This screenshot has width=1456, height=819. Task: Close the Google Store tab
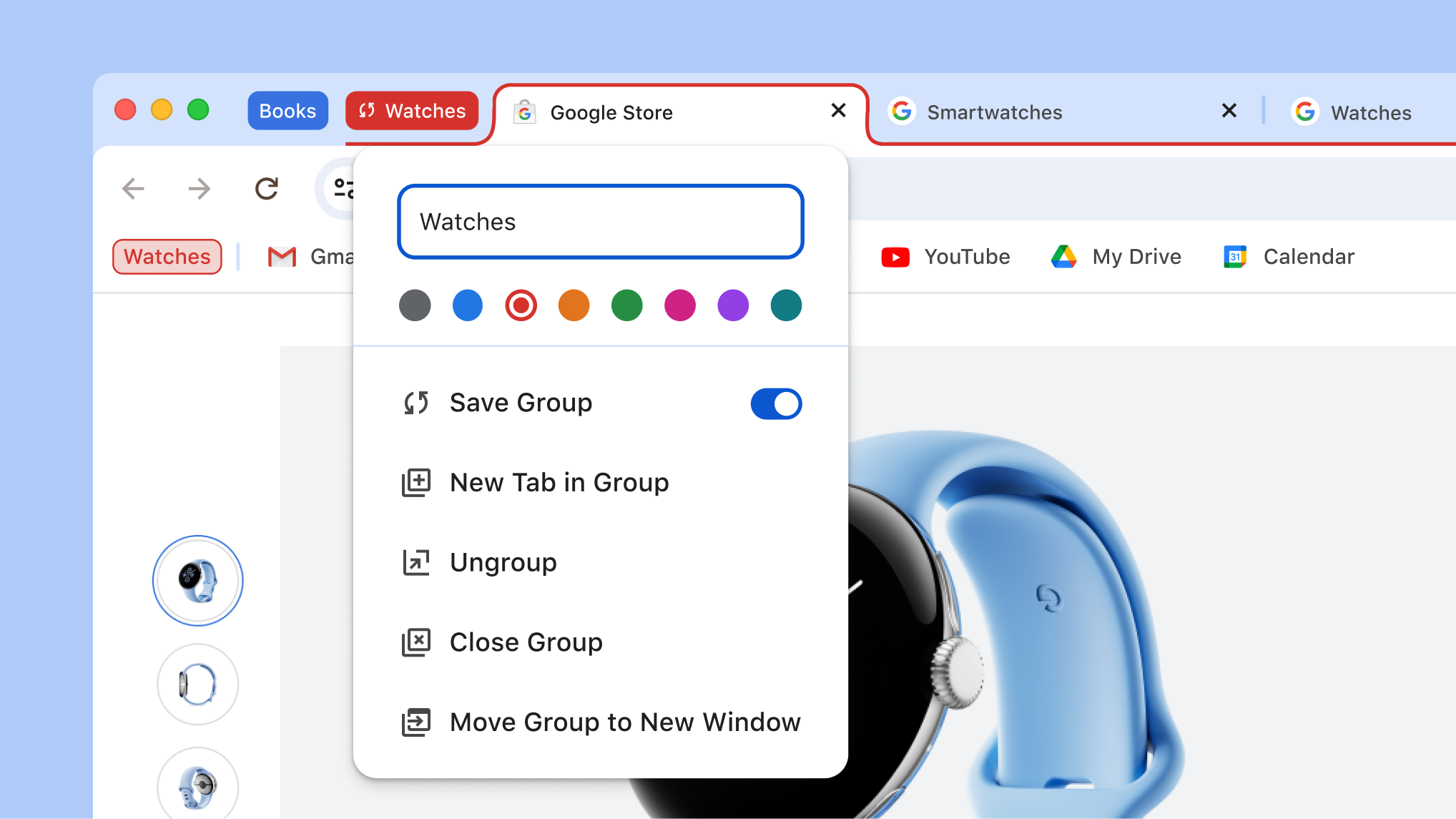coord(837,111)
